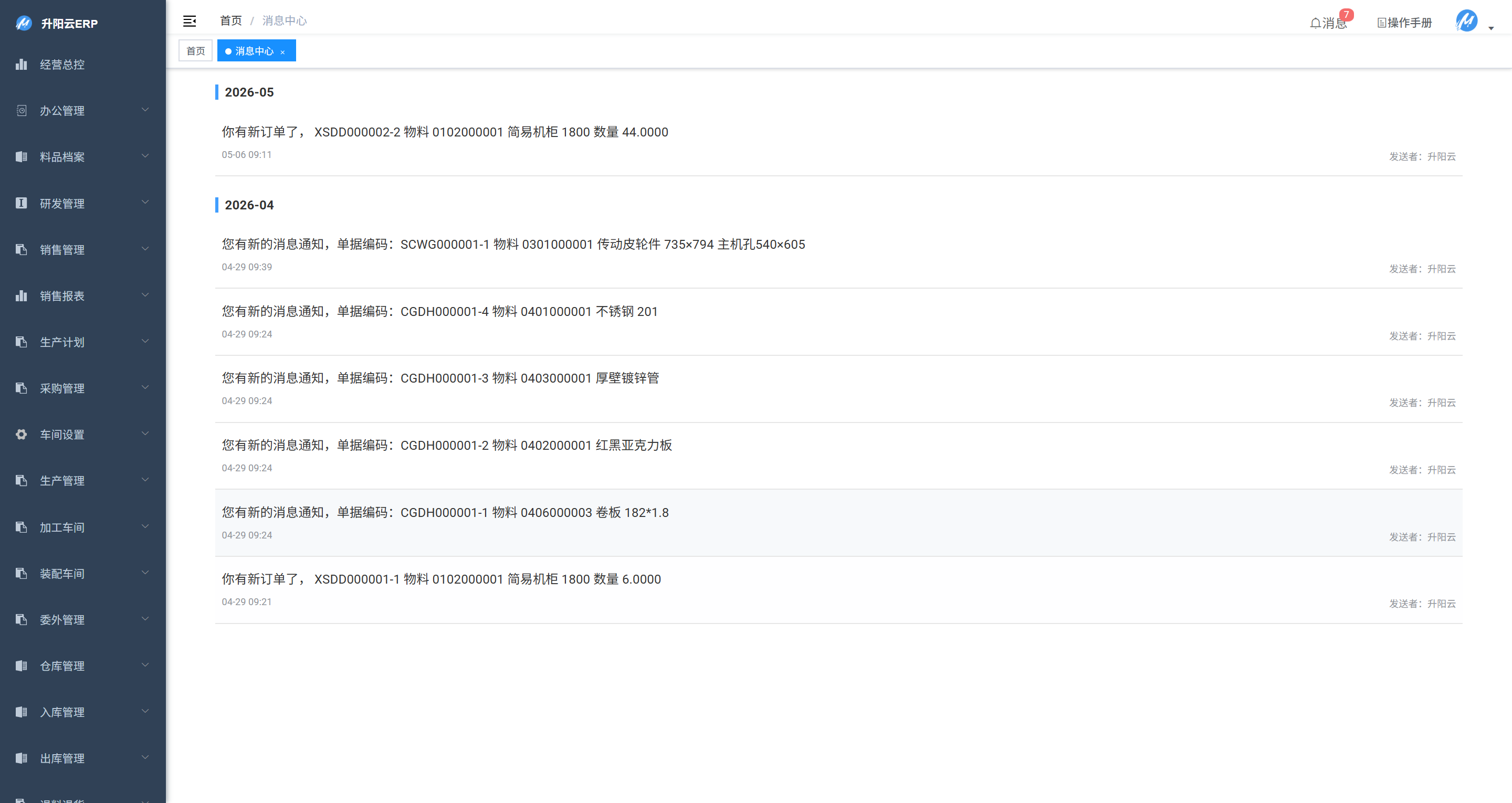Click the user avatar at top right
Image resolution: width=1512 pixels, height=803 pixels.
(x=1466, y=20)
